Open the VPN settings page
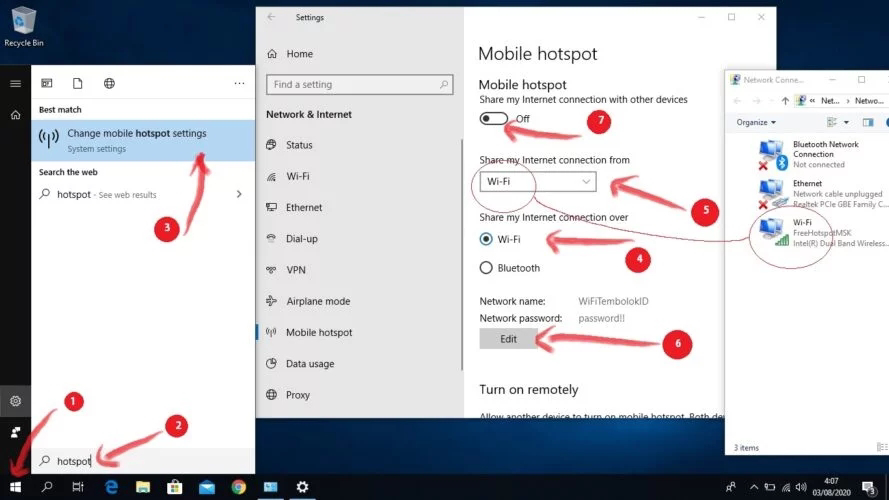 286,270
